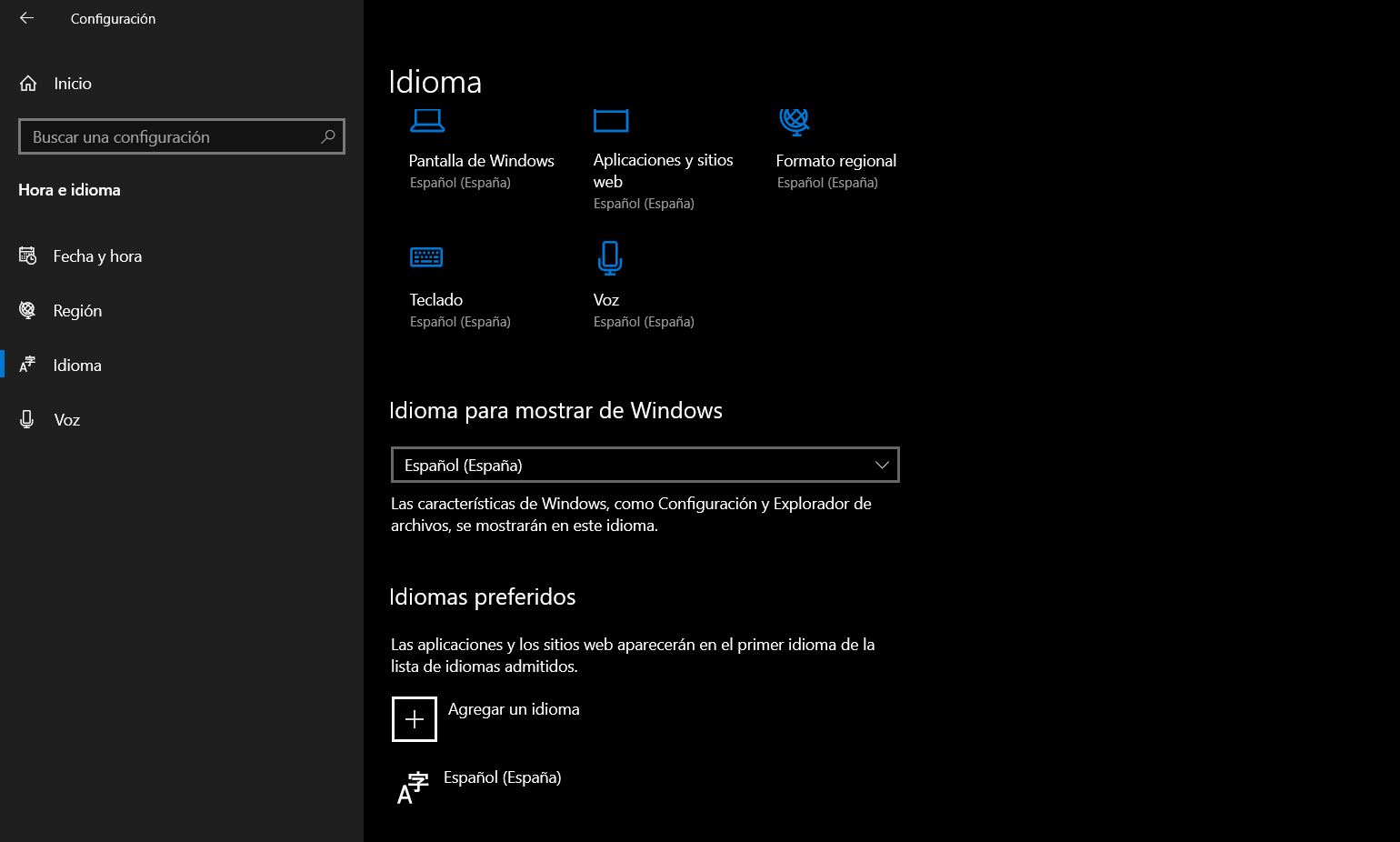Switch to the Región settings page
Screen dimensions: 1400x842
(x=77, y=311)
